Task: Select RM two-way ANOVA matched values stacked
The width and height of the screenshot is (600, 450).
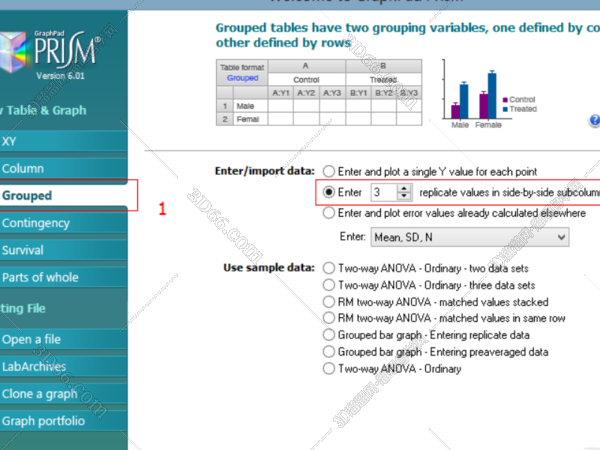Action: (330, 301)
